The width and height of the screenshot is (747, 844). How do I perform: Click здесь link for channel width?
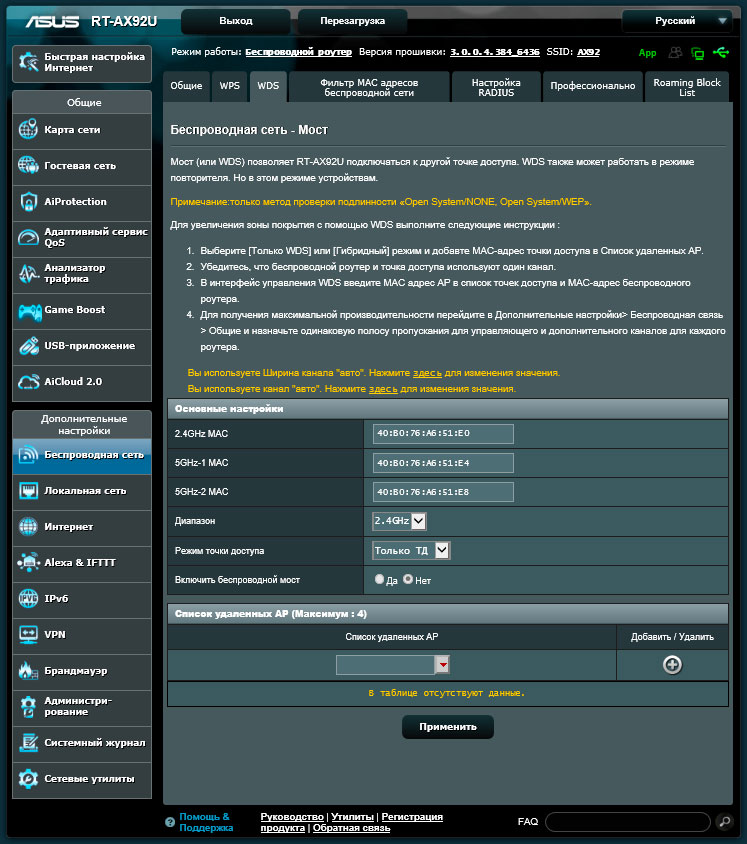(427, 372)
